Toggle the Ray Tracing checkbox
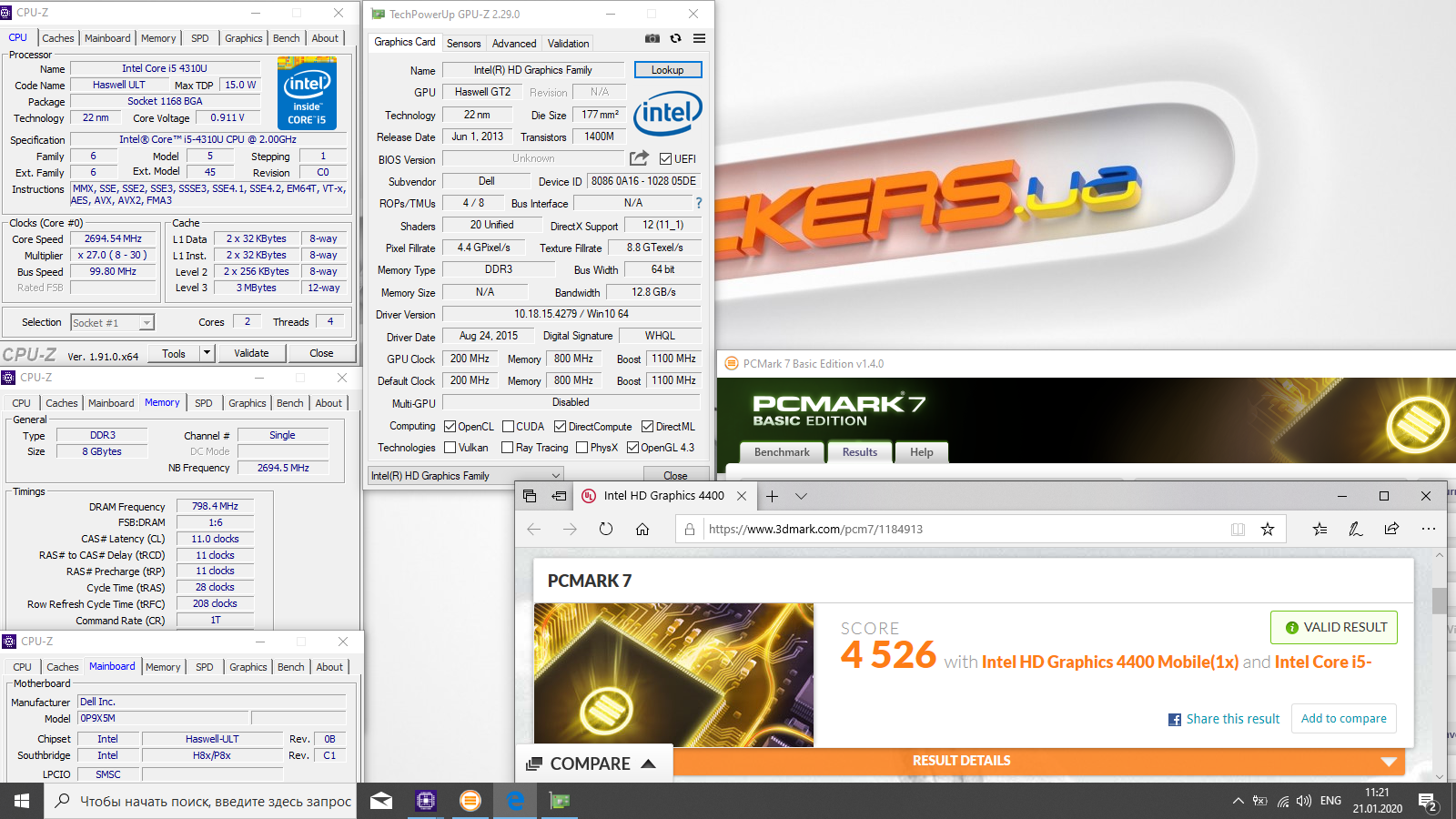Viewport: 1456px width, 819px height. point(507,447)
